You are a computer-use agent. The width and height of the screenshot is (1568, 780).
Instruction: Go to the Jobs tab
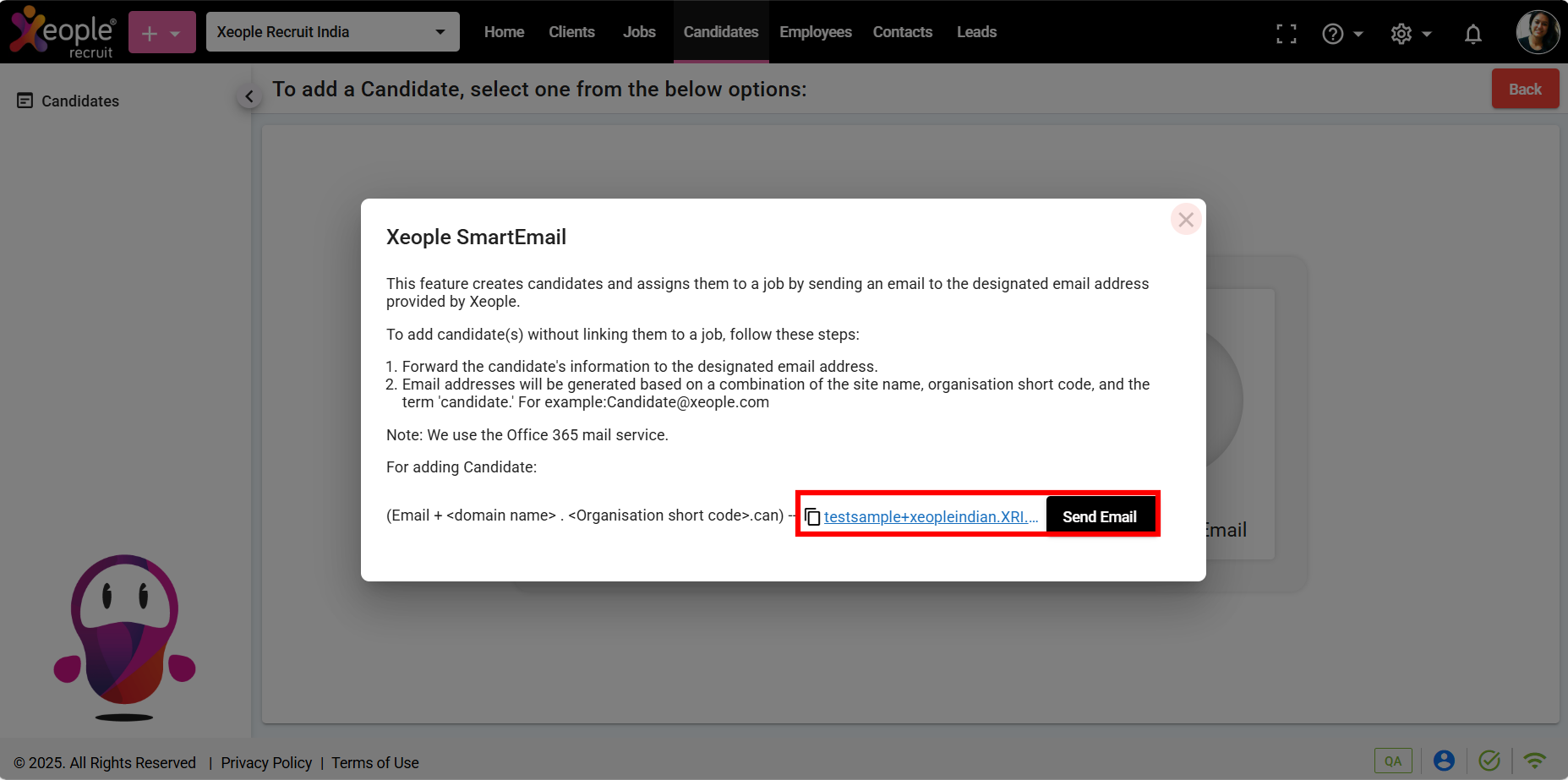pos(639,32)
